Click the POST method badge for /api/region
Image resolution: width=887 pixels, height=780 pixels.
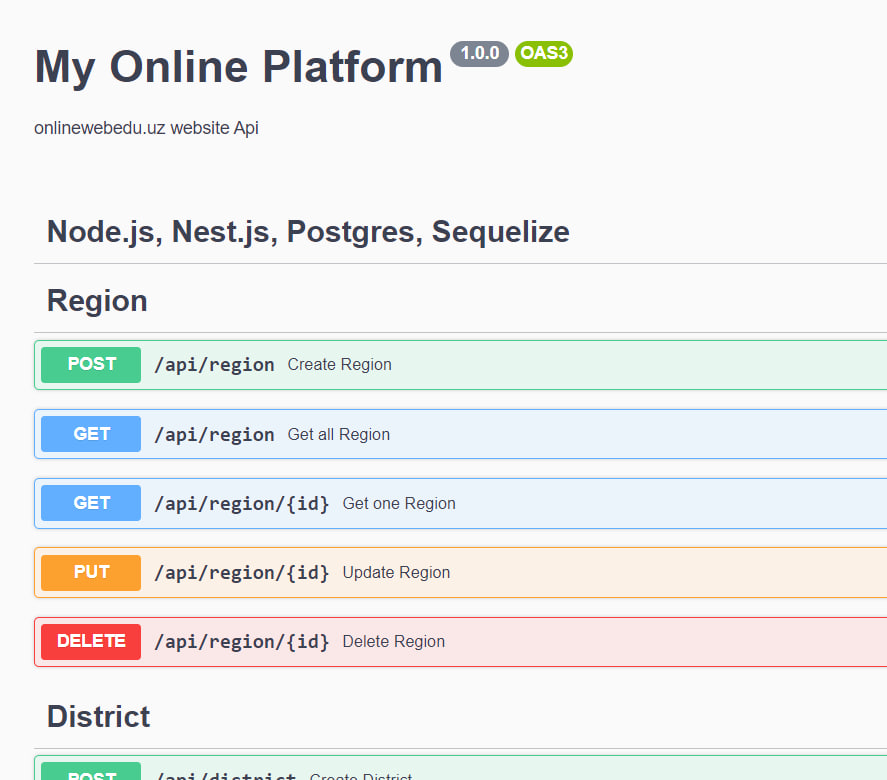[91, 365]
